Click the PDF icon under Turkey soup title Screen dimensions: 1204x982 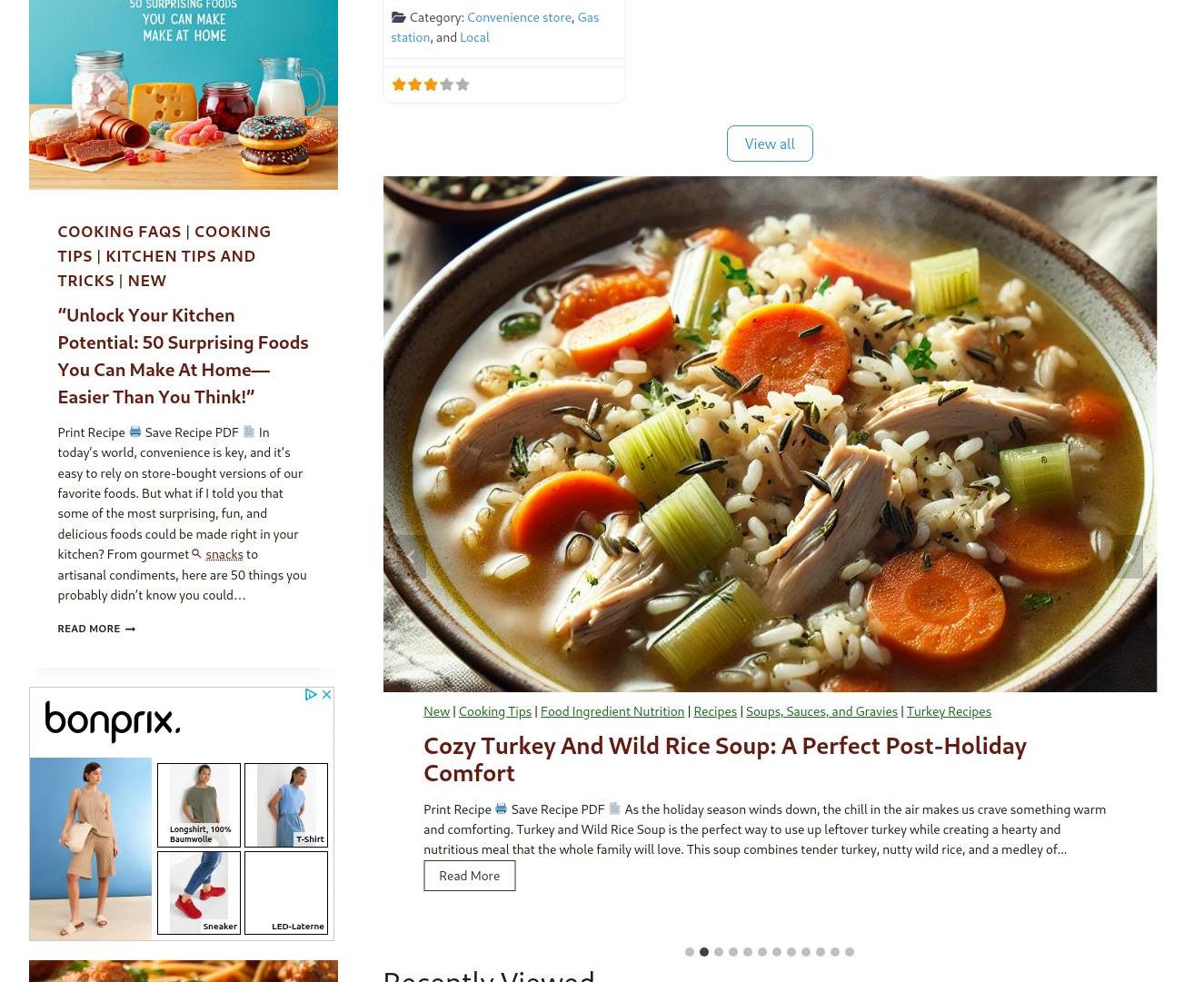tap(614, 808)
